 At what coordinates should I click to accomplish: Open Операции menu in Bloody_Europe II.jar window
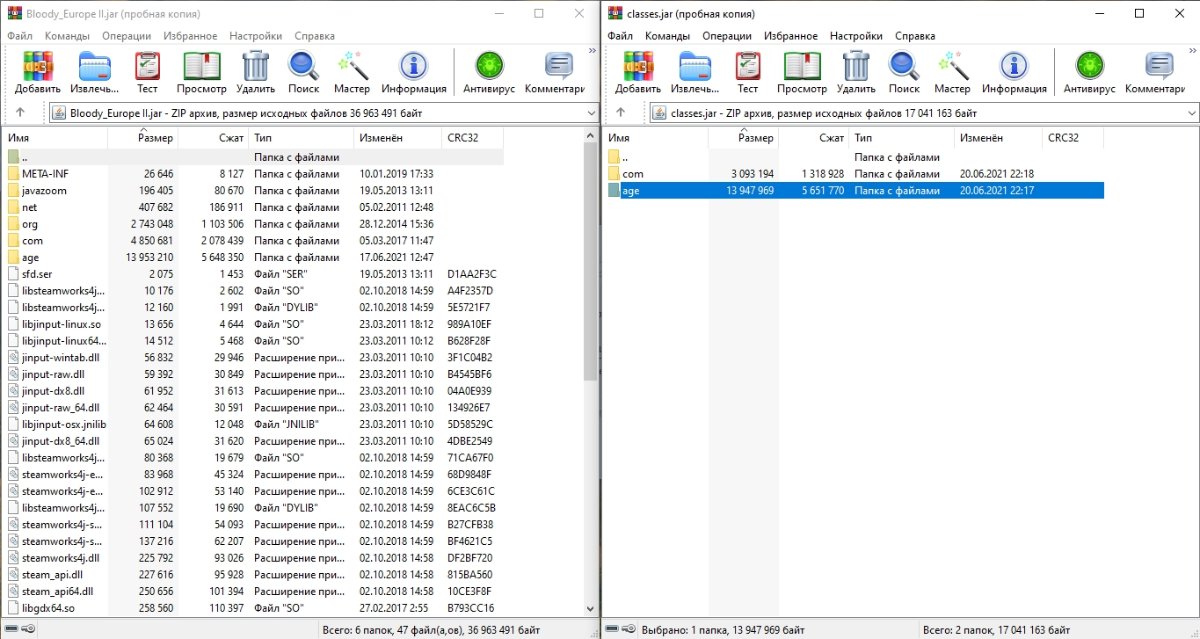click(x=125, y=35)
